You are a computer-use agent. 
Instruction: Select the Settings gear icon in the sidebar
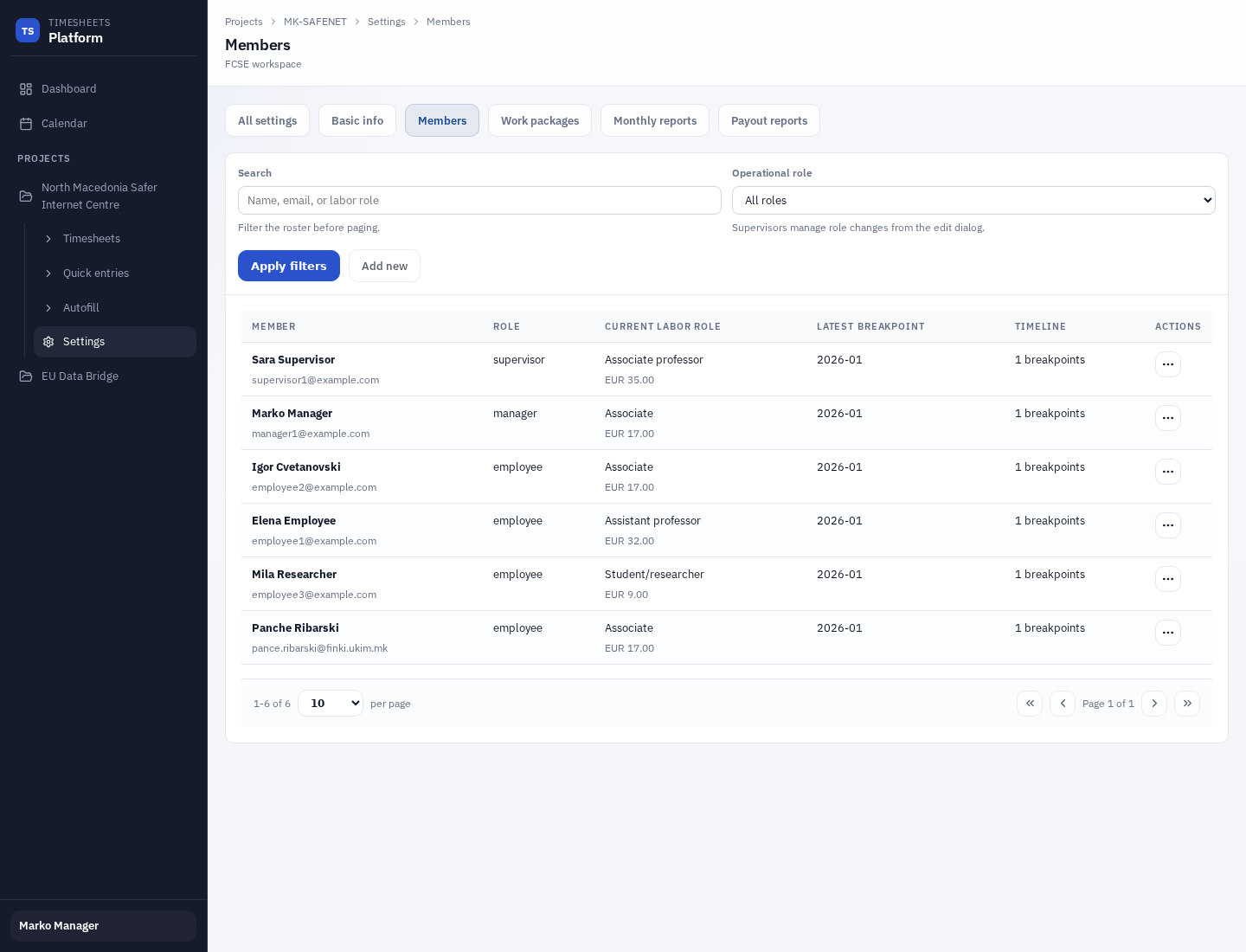49,342
